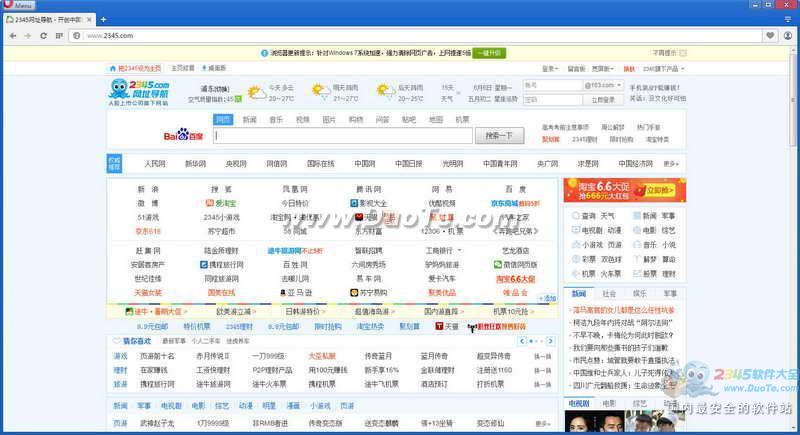800x435 pixels.
Task: Open a new tab with plus icon
Action: pyautogui.click(x=104, y=19)
